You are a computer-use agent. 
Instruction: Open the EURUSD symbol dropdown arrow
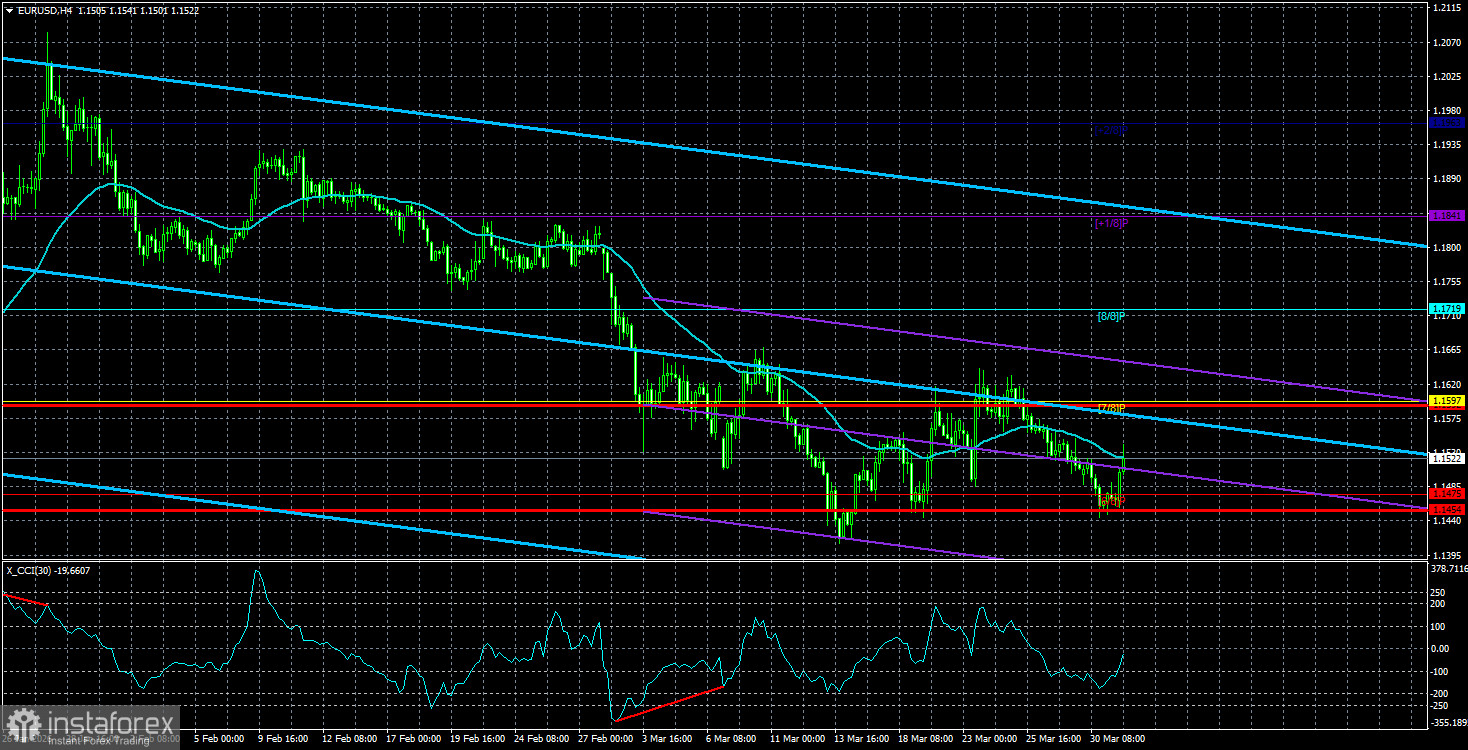[8, 8]
